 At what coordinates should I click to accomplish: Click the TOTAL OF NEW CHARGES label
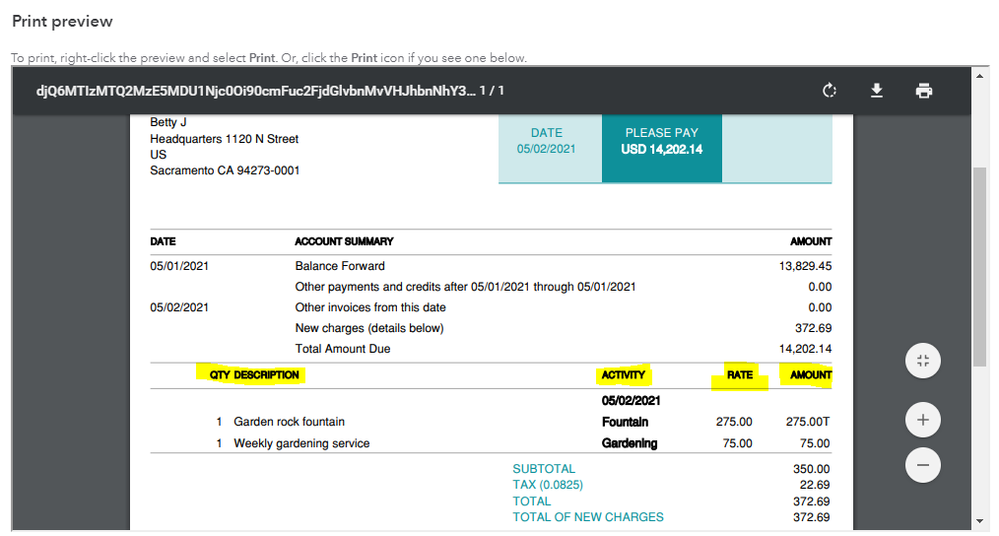click(x=588, y=517)
